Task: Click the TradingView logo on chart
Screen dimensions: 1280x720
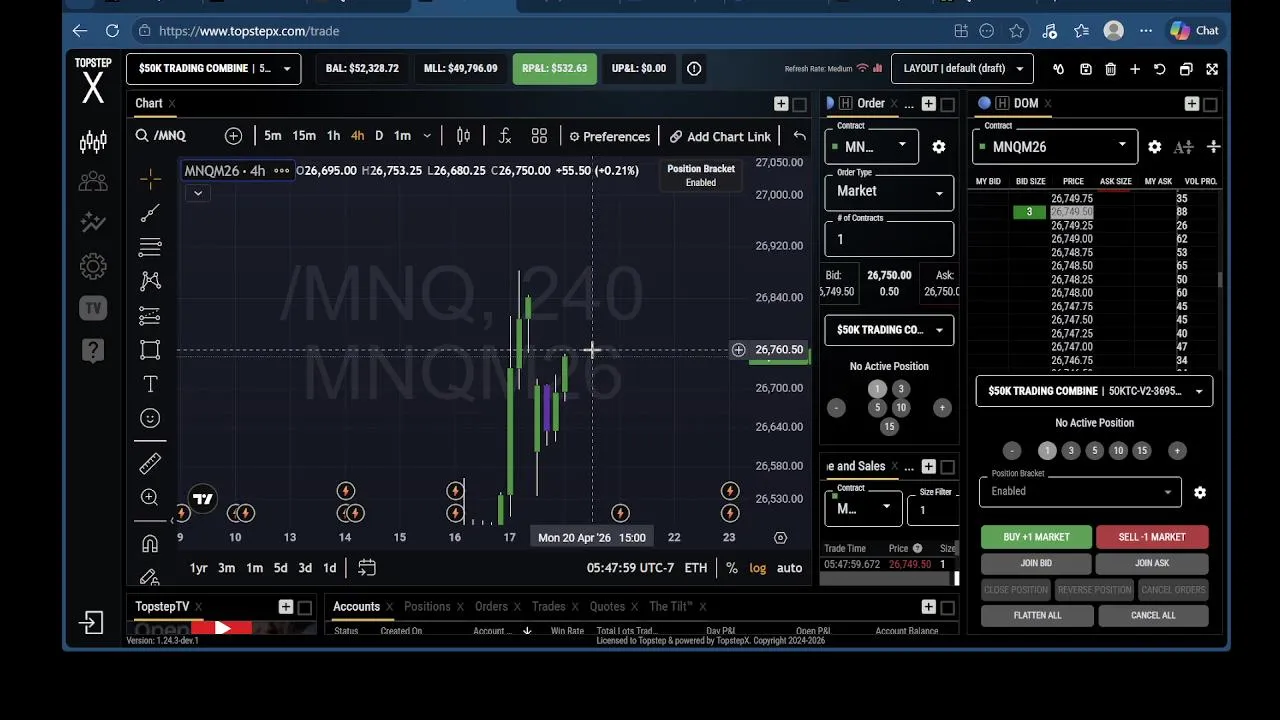Action: (x=203, y=499)
